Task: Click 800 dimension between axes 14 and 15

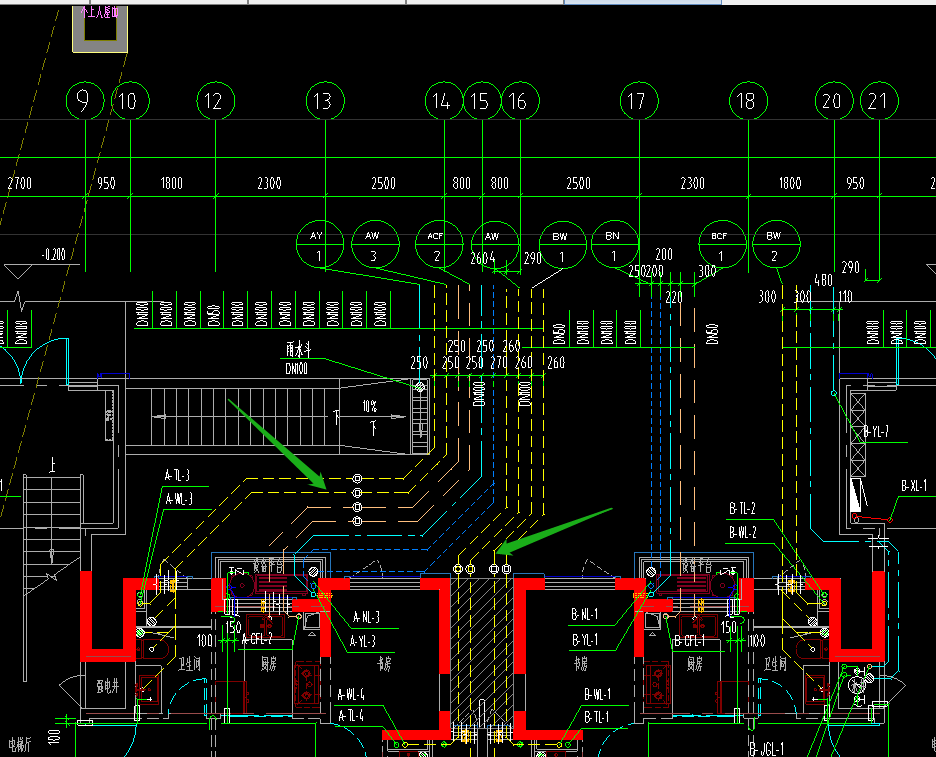Action: pos(461,183)
